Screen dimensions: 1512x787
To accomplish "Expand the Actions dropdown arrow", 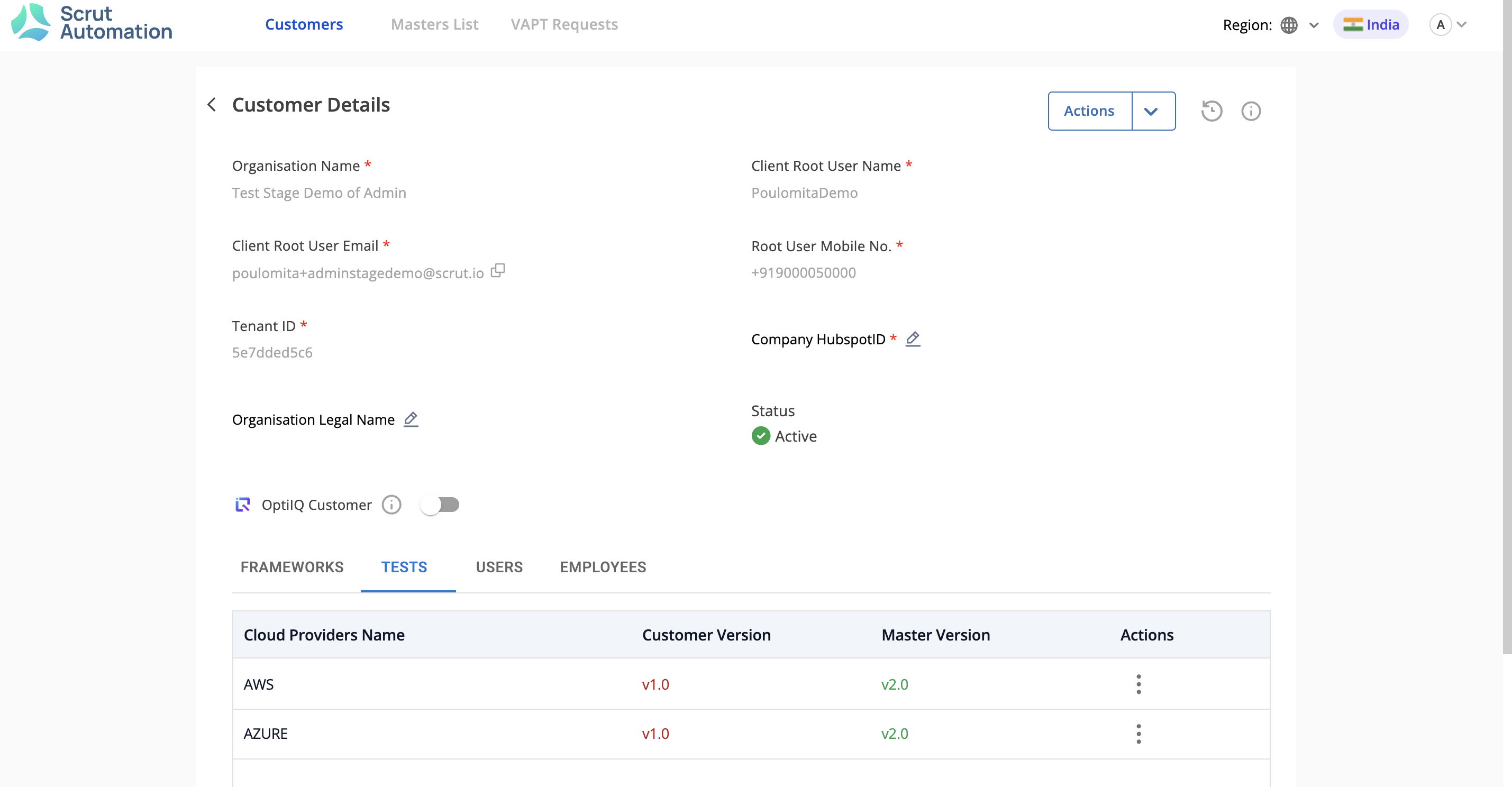I will click(1153, 111).
